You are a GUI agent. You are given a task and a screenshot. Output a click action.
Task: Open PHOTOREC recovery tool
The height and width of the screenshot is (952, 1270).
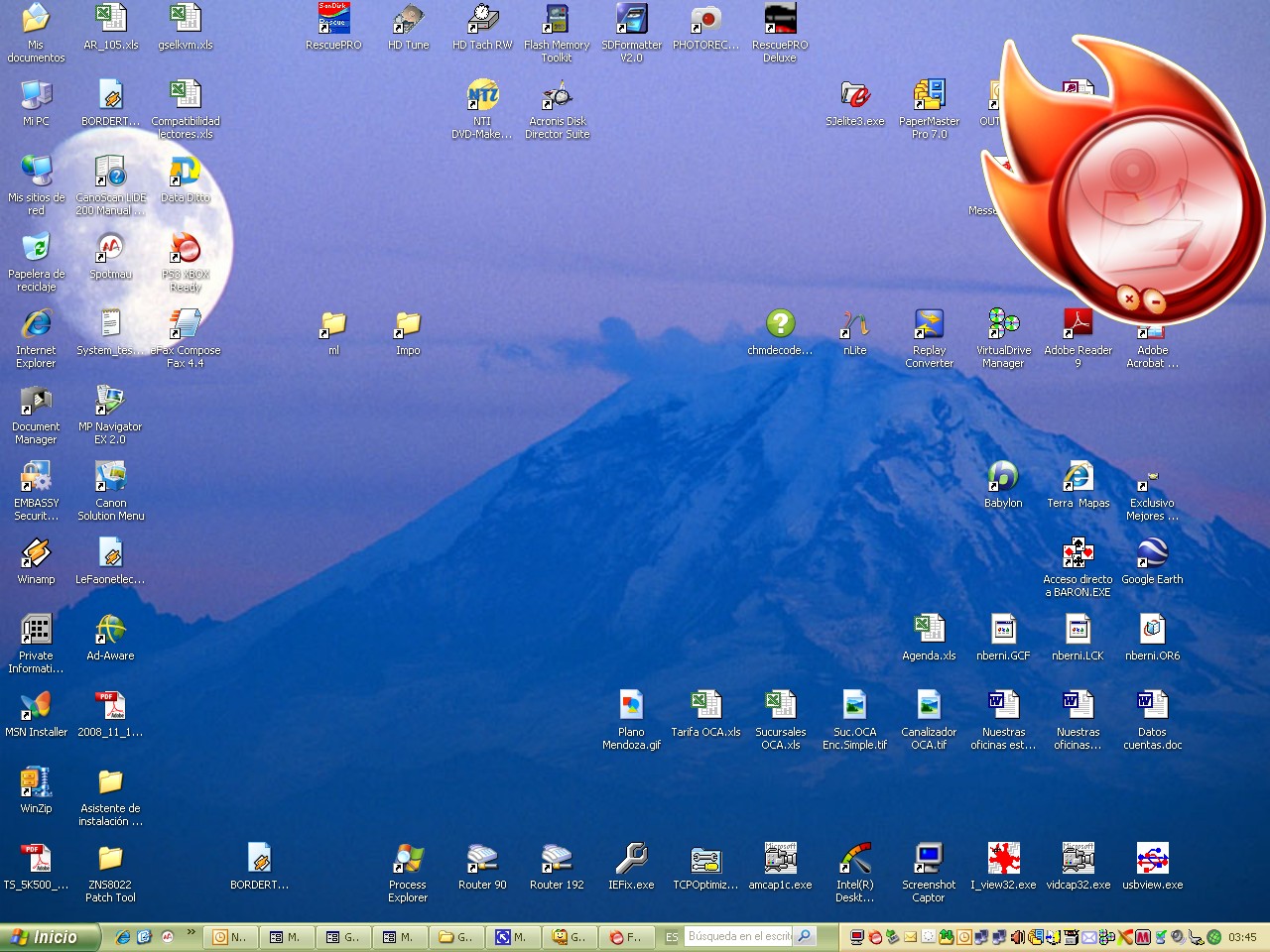[705, 18]
